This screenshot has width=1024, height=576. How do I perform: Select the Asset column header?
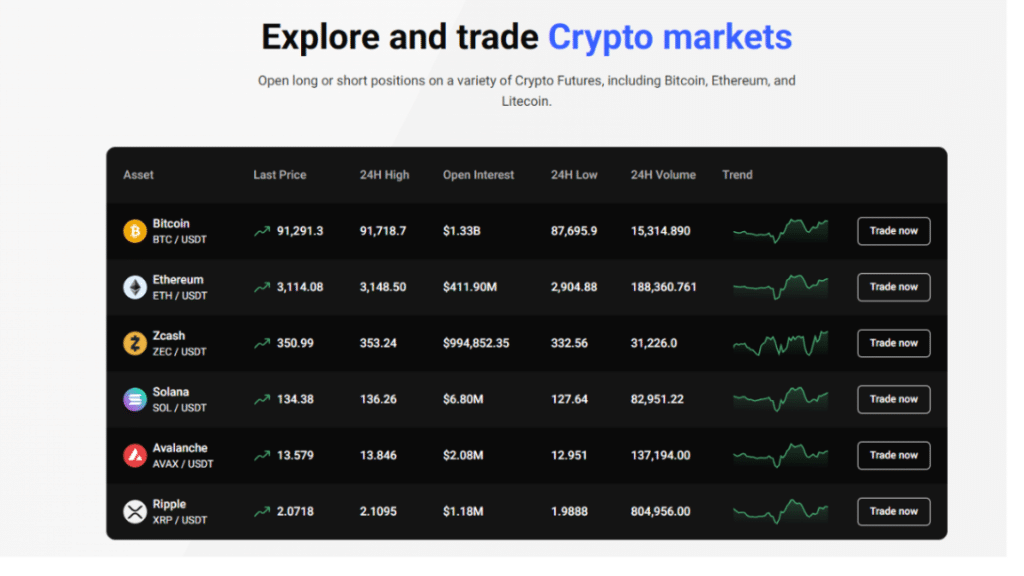[x=137, y=175]
